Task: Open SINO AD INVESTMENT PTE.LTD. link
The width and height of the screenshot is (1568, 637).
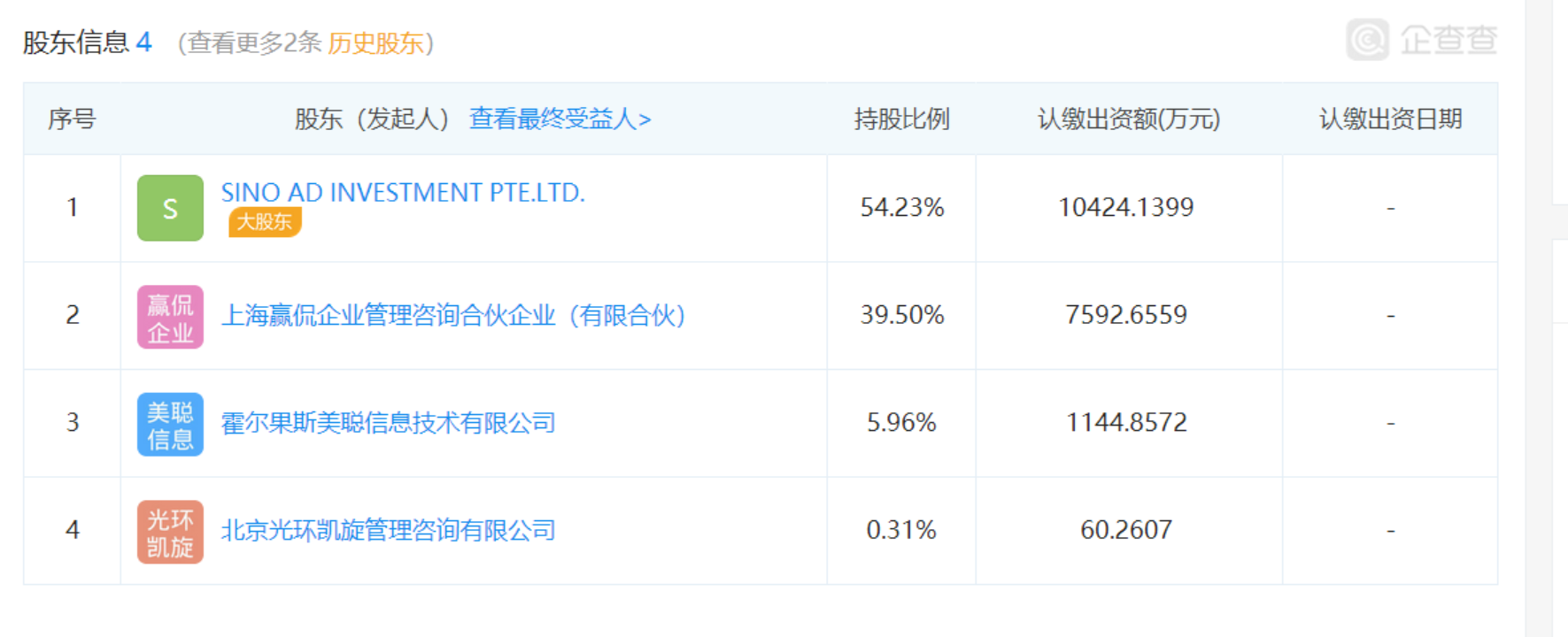Action: point(403,192)
